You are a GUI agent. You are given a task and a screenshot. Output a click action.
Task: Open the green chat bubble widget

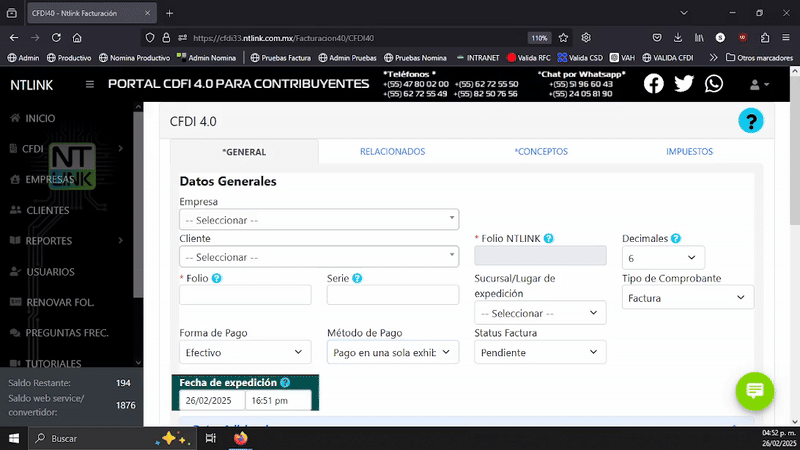[755, 391]
